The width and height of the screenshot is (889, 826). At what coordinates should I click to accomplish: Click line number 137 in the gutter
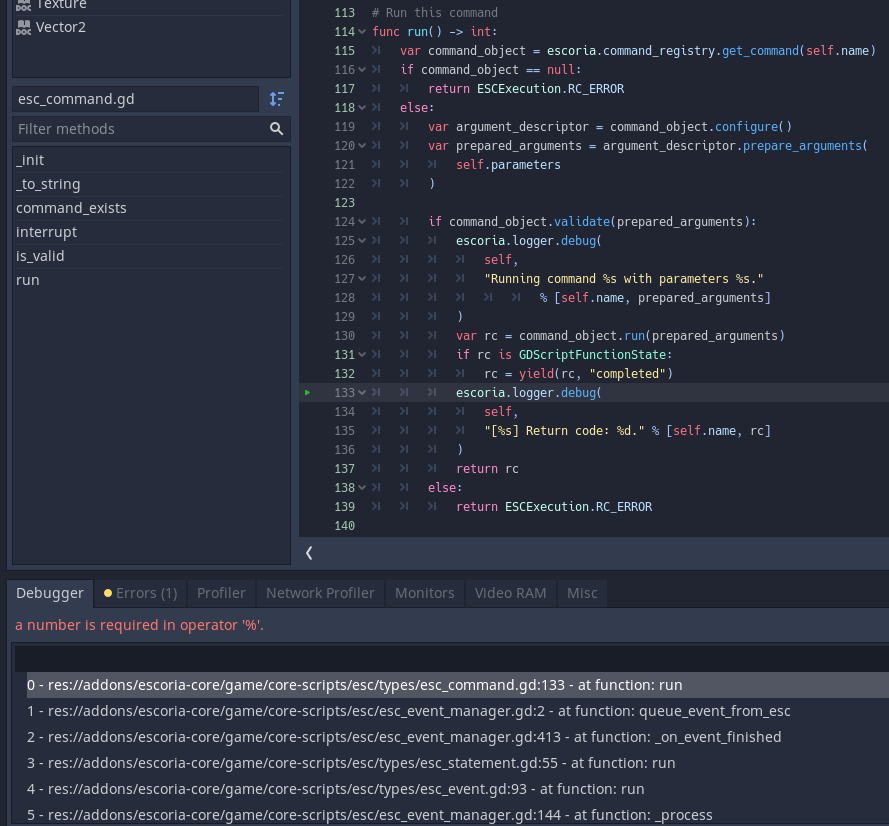[344, 469]
